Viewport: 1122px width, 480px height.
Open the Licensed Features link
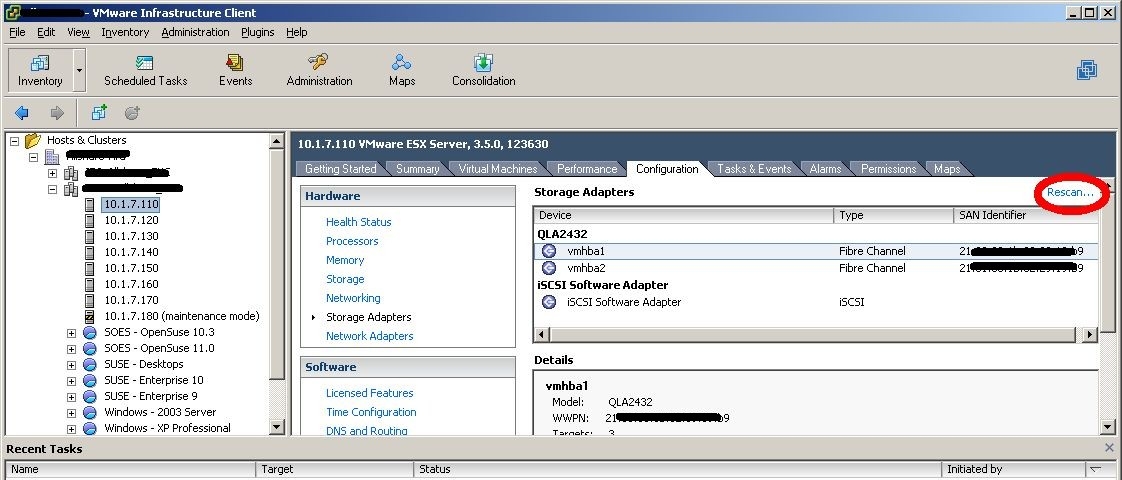(x=369, y=393)
